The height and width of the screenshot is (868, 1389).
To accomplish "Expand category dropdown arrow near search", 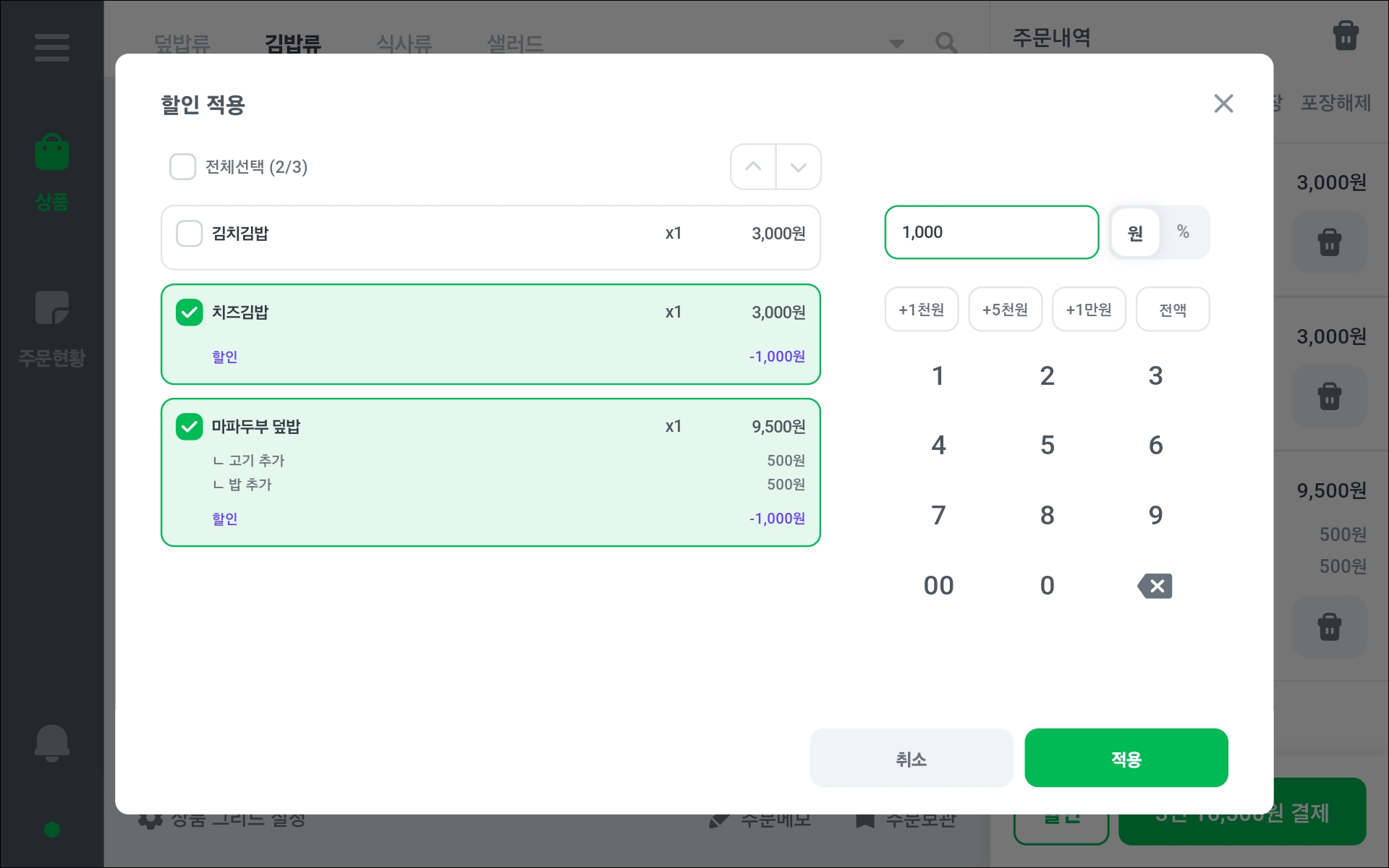I will point(897,44).
